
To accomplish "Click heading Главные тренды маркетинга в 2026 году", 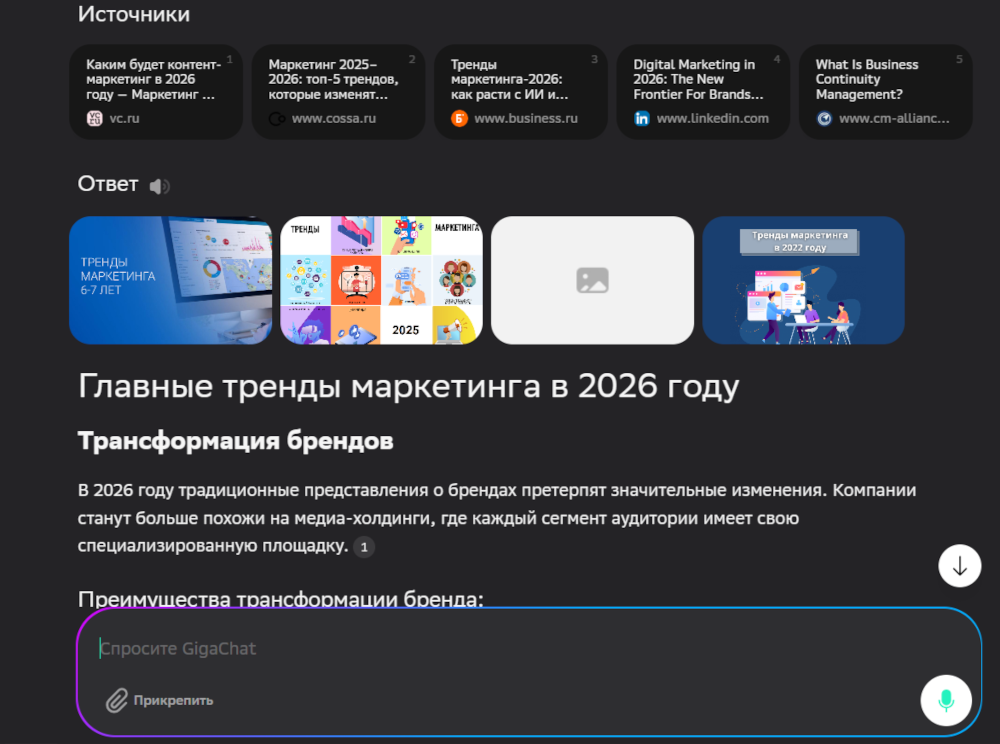I will [x=408, y=387].
